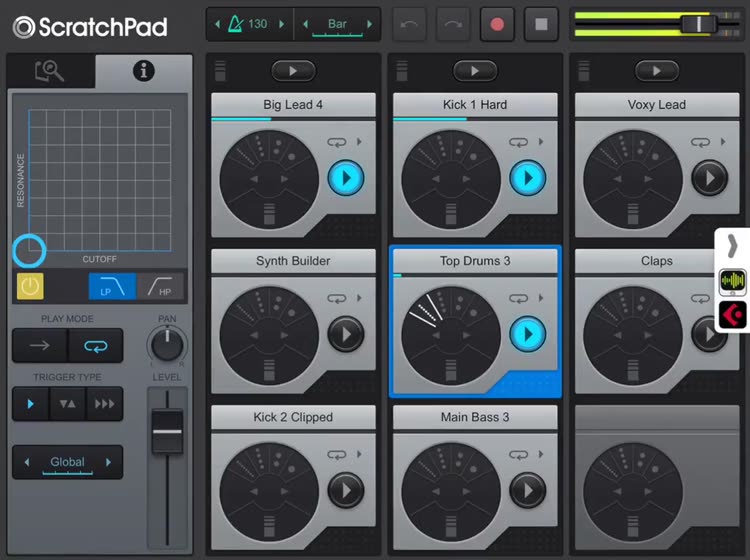Play the Top Drums 3 pad

point(528,334)
